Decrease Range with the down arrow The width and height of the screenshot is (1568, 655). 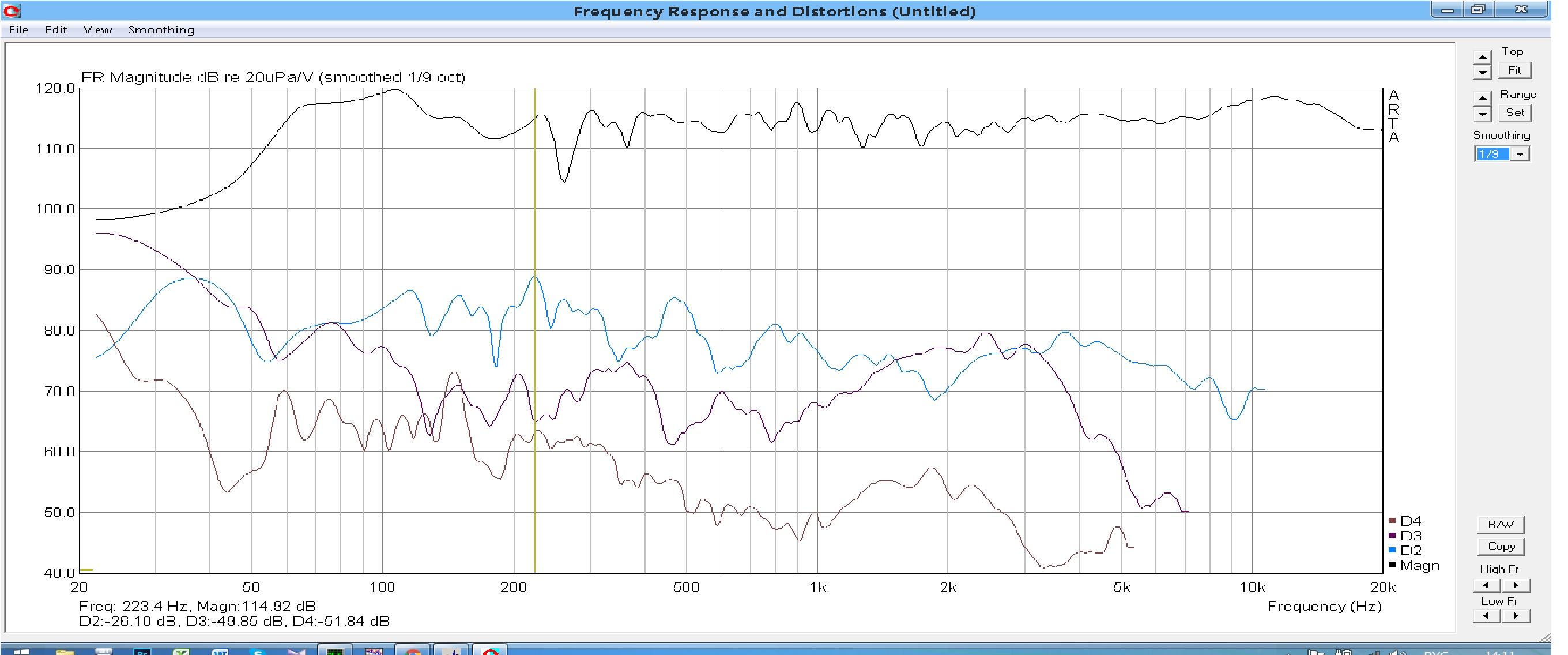pyautogui.click(x=1482, y=114)
